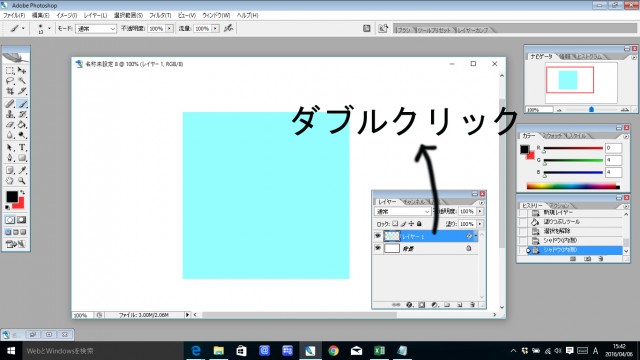Open the Layer (レイヤー) menu
Screen dimensions: 640x360
point(95,15)
